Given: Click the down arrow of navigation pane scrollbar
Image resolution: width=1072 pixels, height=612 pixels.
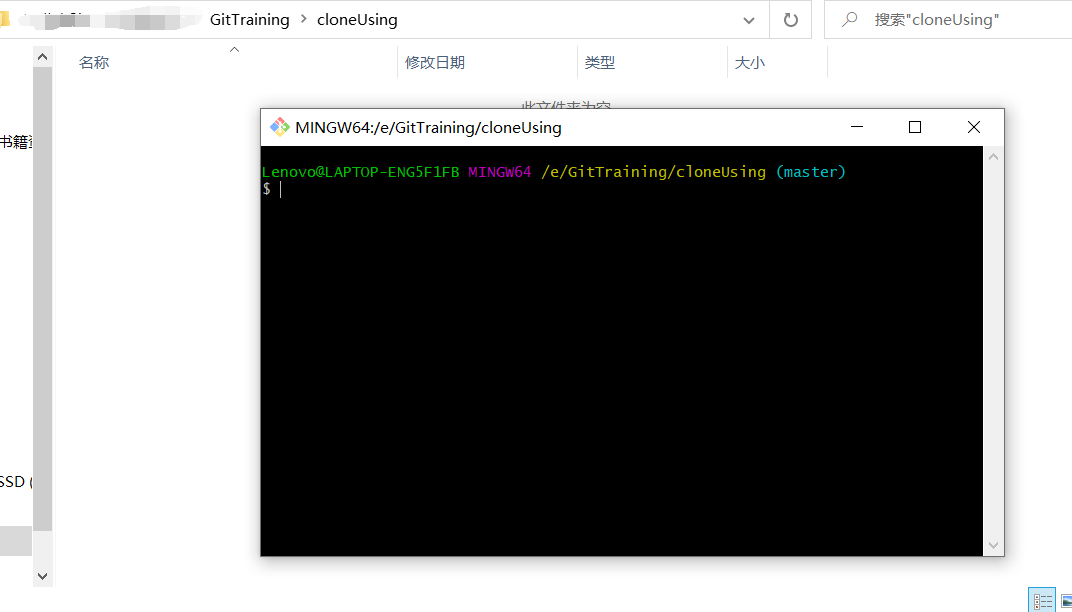Looking at the screenshot, I should [42, 576].
